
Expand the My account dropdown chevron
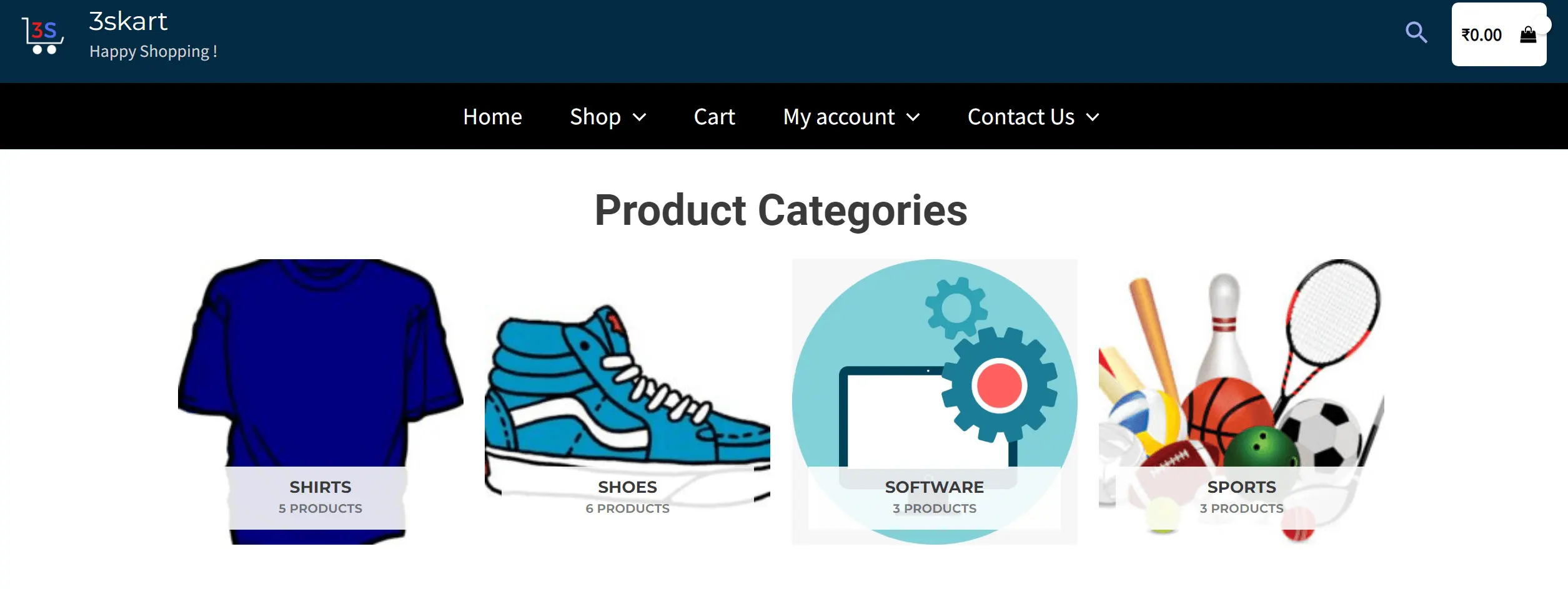[913, 117]
